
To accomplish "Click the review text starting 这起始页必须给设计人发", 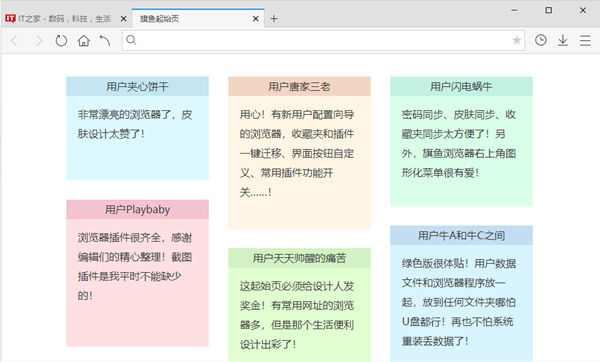I will [x=297, y=315].
